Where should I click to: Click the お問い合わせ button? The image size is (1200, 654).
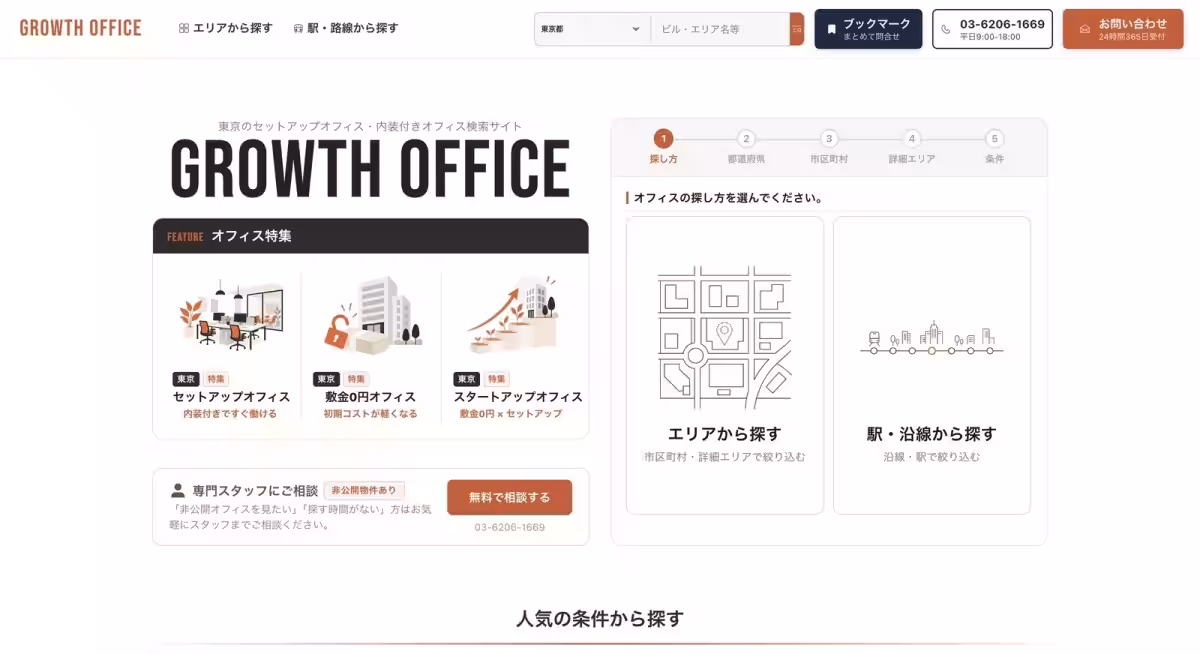tap(1123, 29)
